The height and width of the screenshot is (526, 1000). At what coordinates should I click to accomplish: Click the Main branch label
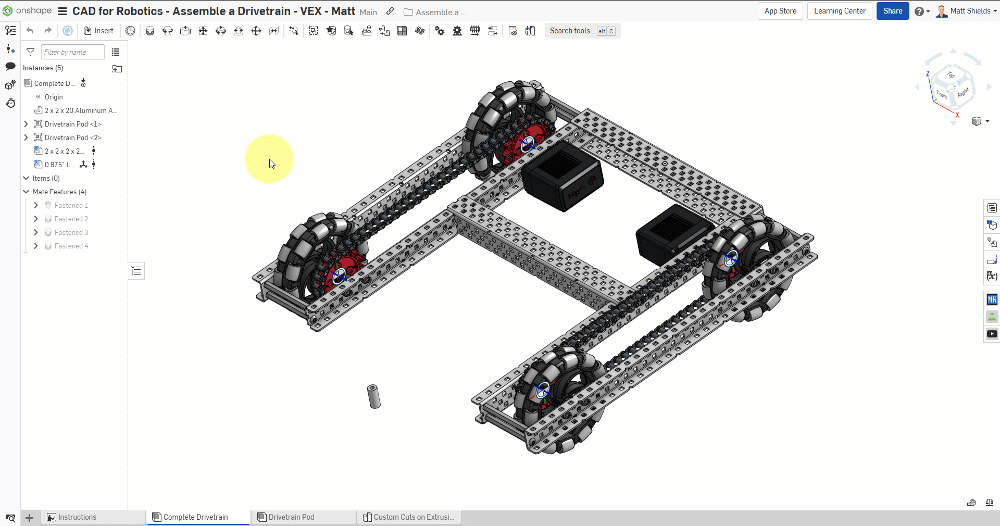click(368, 12)
